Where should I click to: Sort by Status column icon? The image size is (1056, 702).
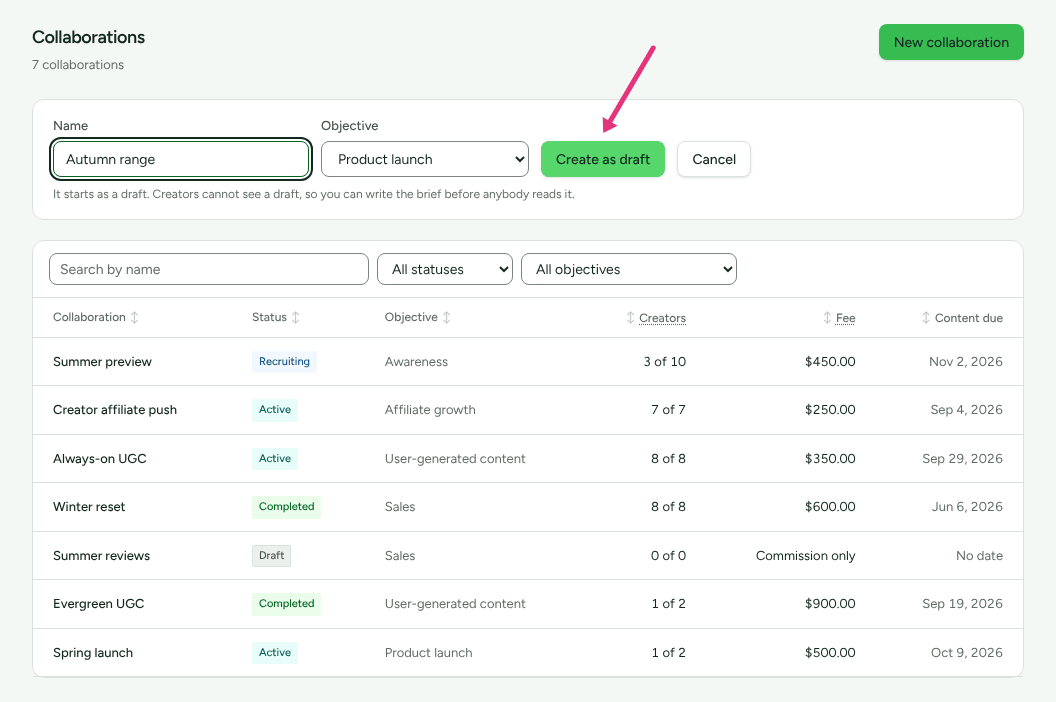point(296,317)
